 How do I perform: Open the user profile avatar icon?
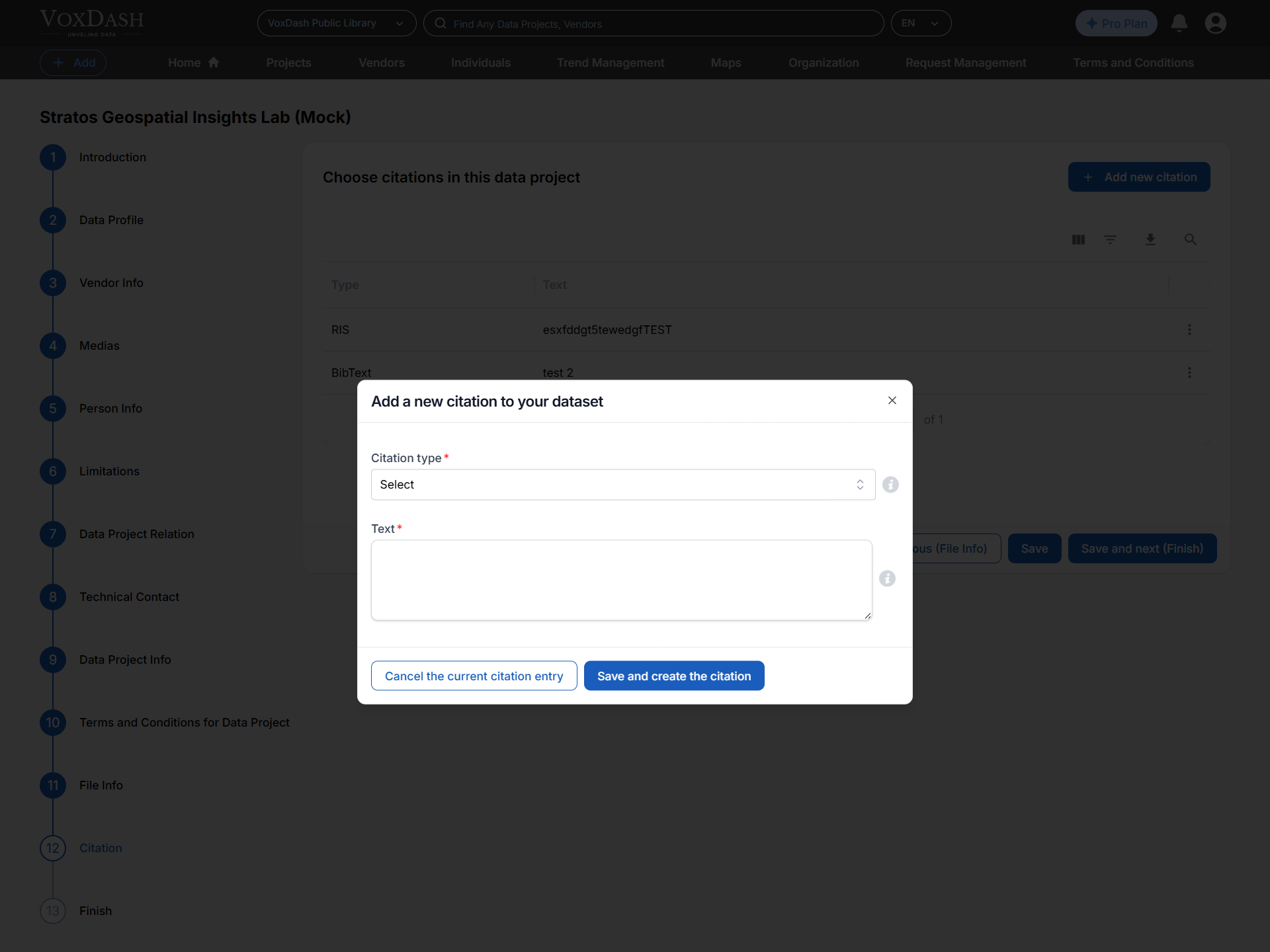1216,23
